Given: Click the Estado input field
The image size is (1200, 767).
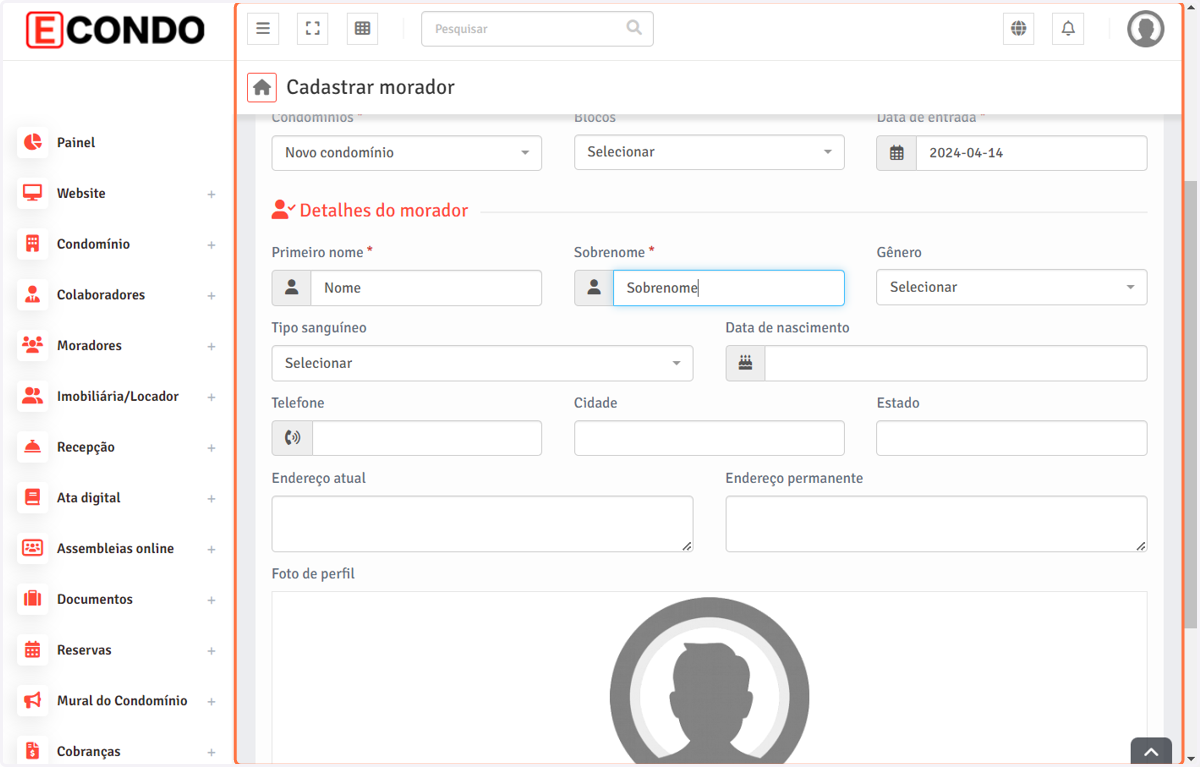Looking at the screenshot, I should [1011, 438].
